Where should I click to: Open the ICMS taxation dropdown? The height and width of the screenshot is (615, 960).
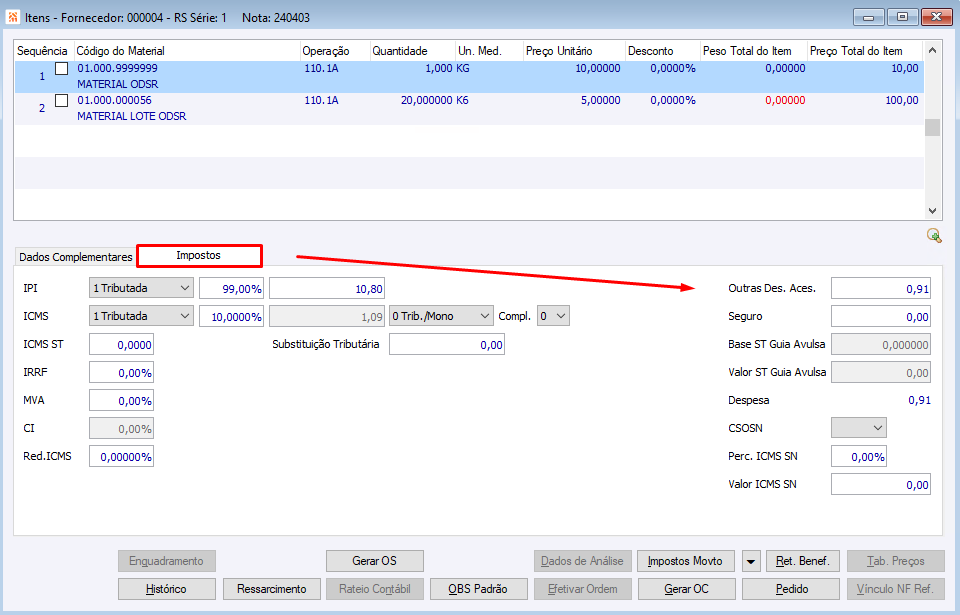tap(141, 316)
